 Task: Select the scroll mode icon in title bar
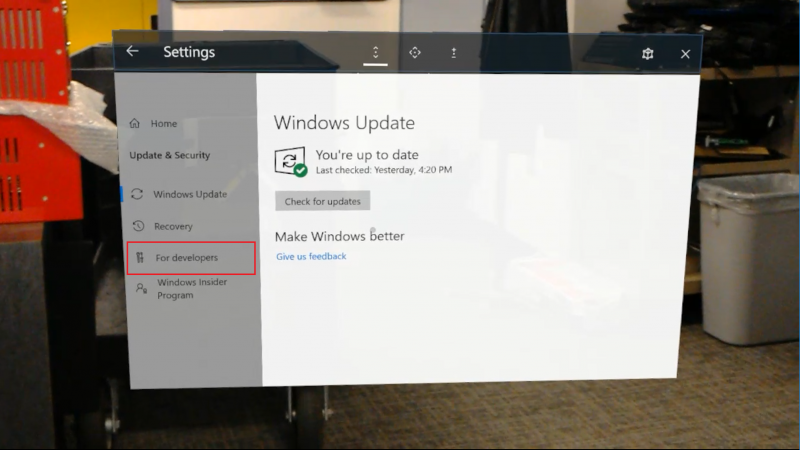coord(376,53)
